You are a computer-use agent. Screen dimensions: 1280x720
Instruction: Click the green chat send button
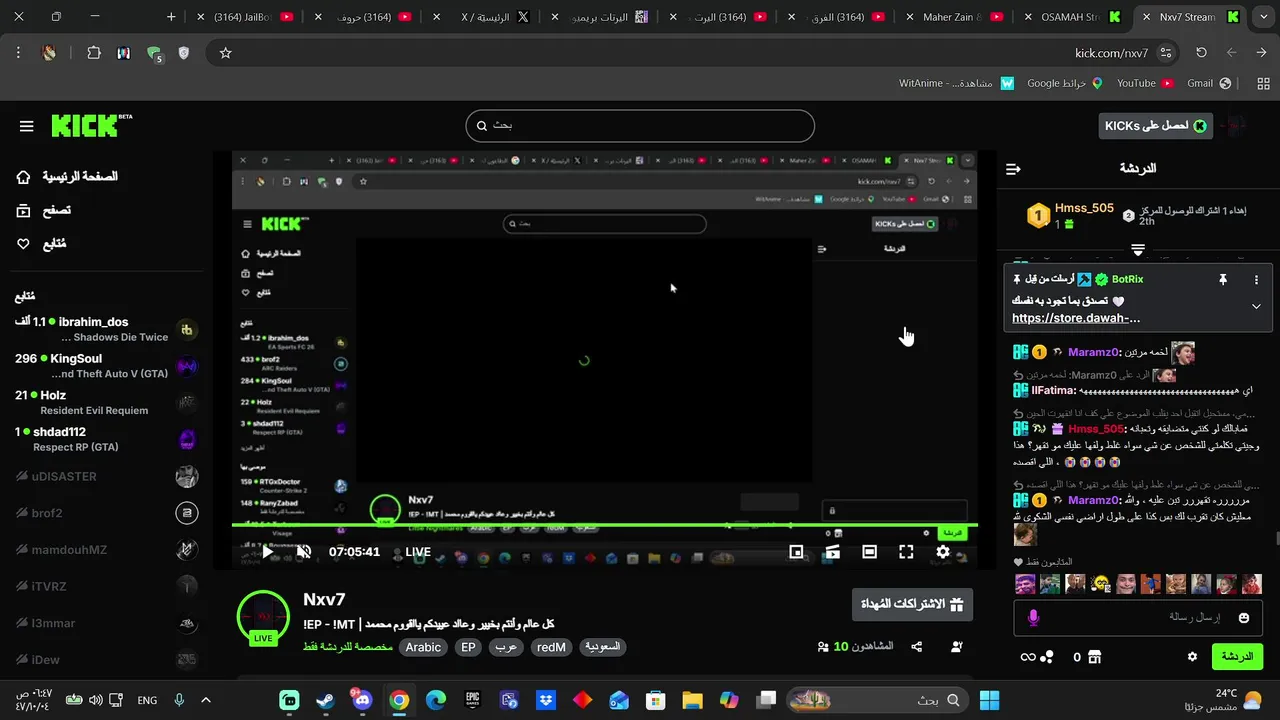coord(1238,657)
